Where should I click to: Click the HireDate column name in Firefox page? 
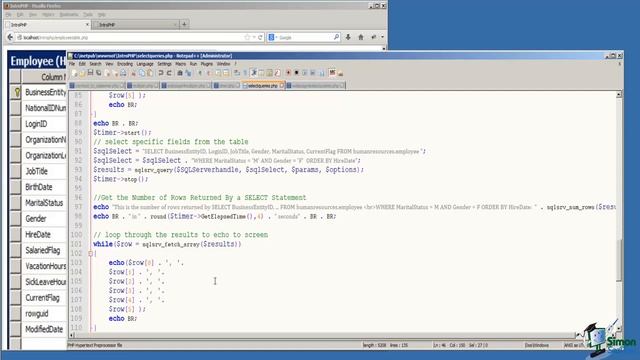coord(38,235)
